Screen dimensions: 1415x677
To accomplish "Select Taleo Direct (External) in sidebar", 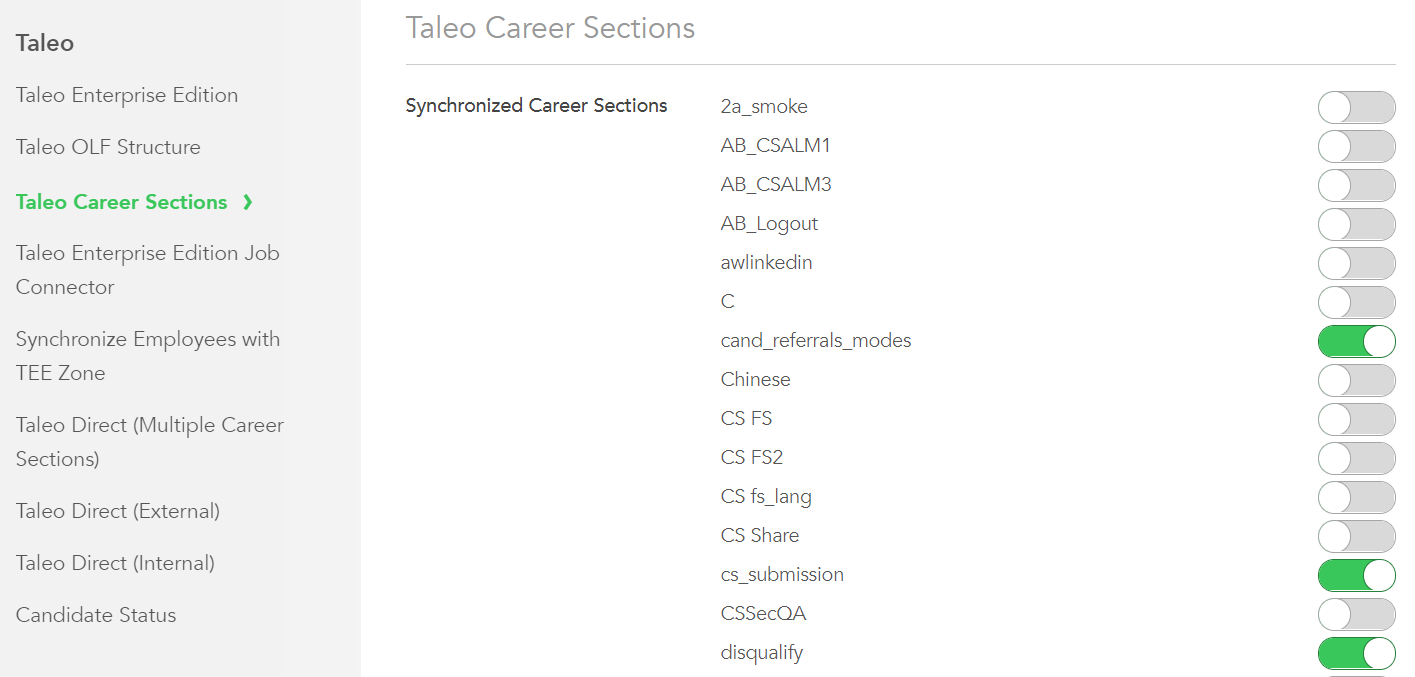I will coord(117,510).
